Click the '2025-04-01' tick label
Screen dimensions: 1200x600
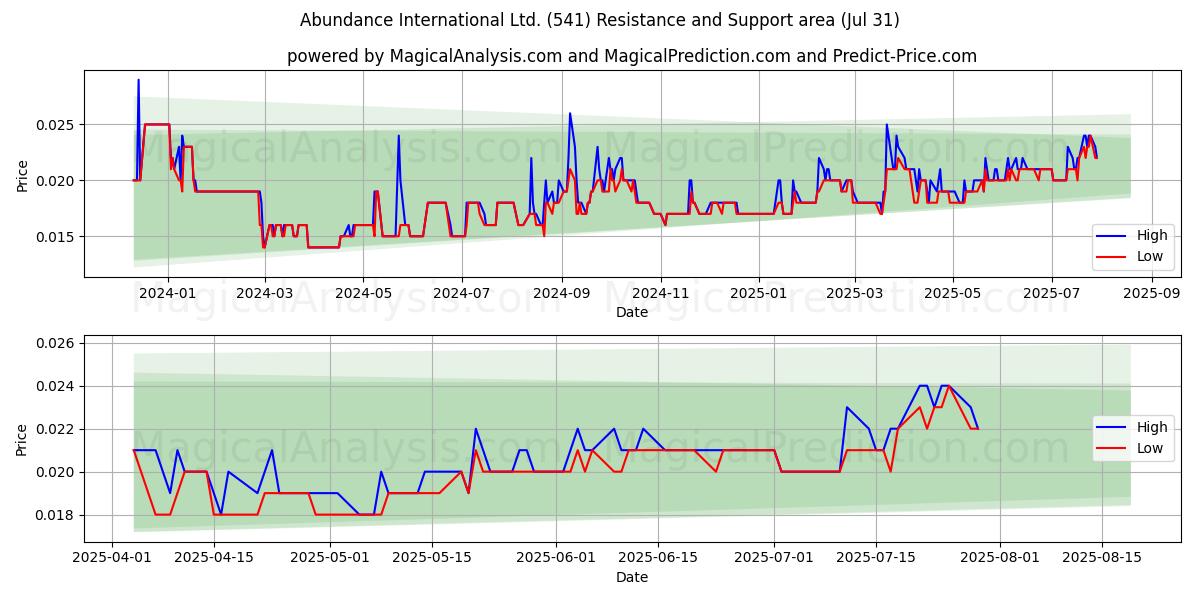(x=112, y=558)
